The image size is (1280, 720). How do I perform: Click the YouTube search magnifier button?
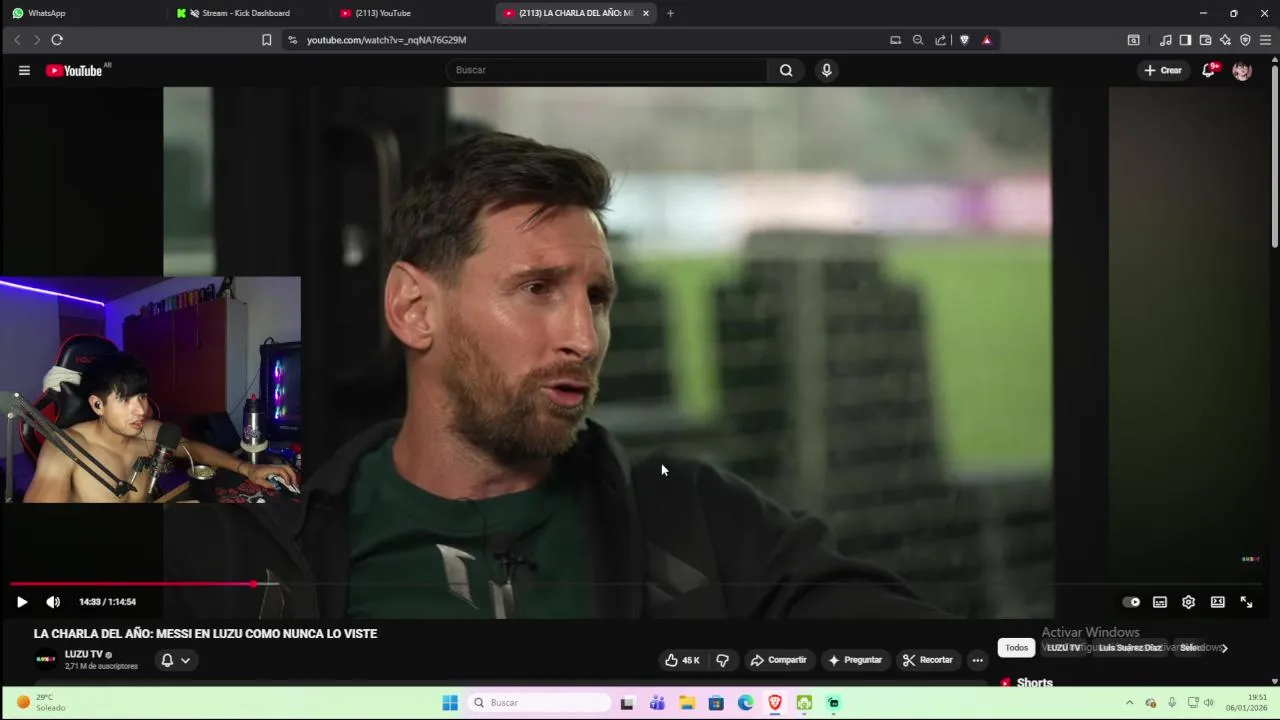(786, 70)
